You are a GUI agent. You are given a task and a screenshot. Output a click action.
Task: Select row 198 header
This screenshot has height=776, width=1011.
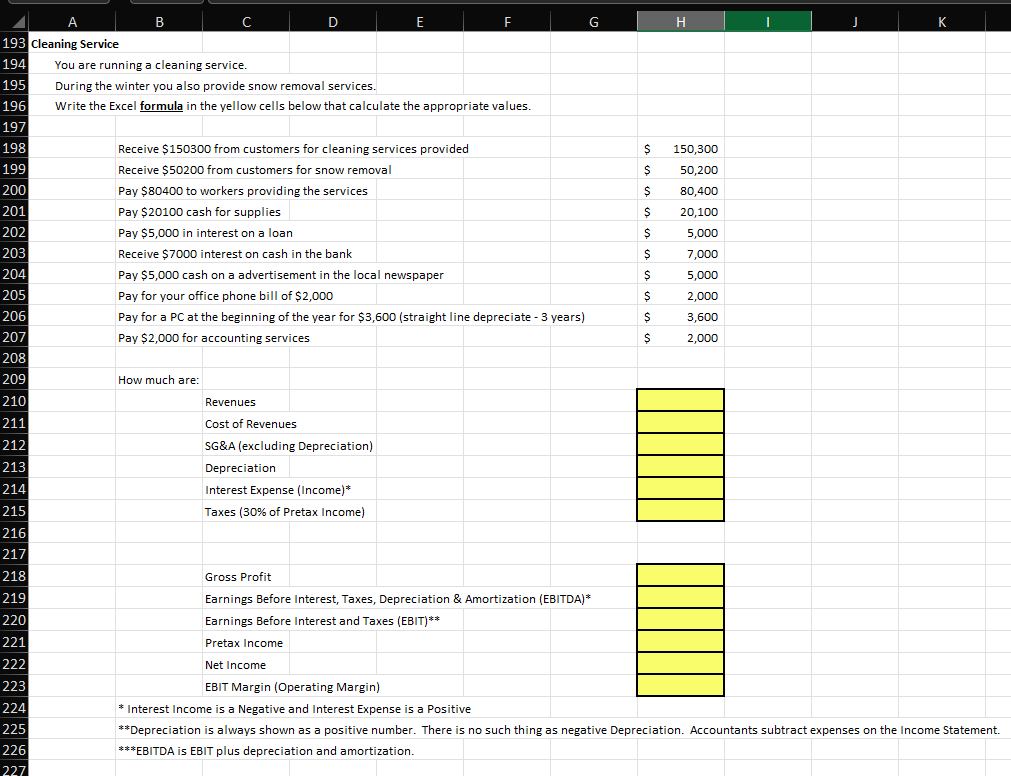(x=14, y=148)
